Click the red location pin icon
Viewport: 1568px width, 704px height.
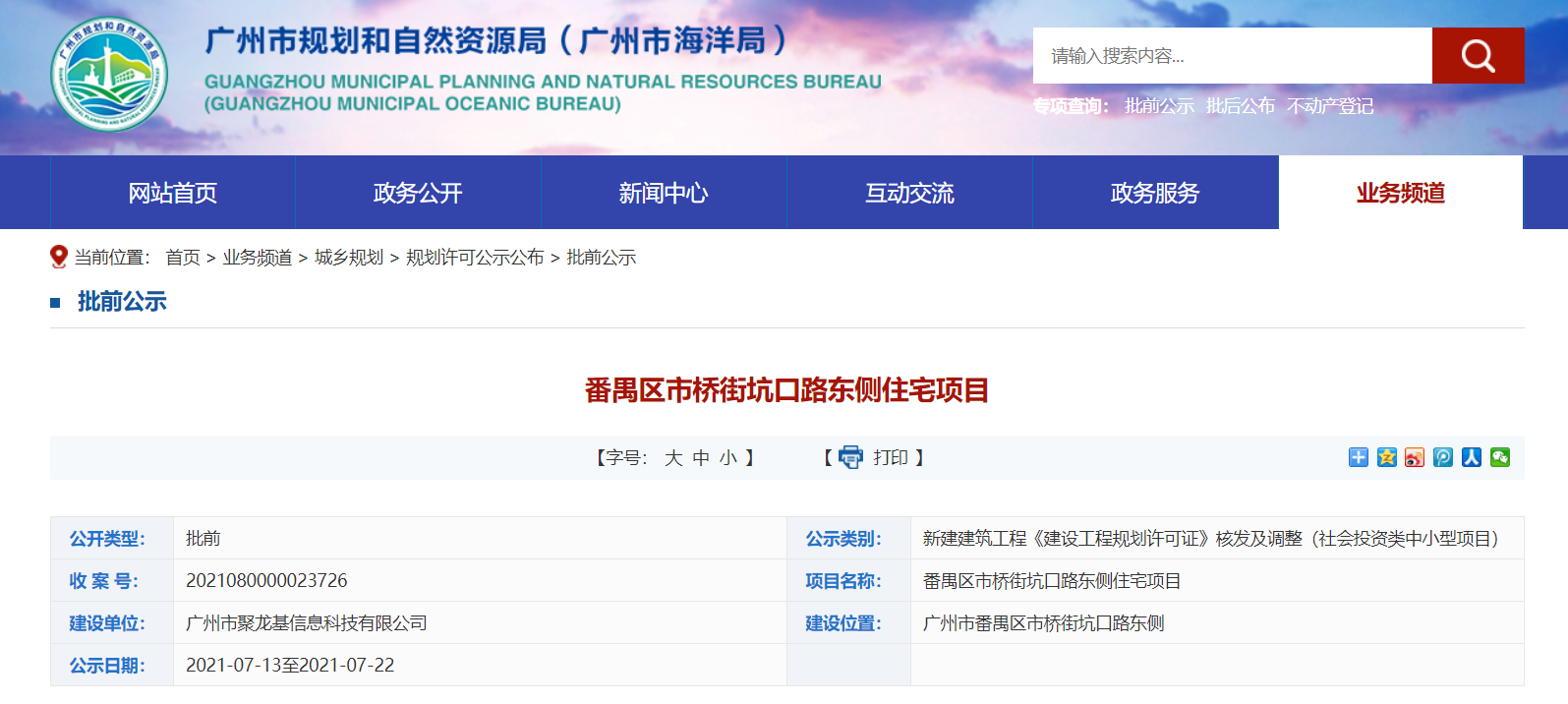tap(59, 257)
